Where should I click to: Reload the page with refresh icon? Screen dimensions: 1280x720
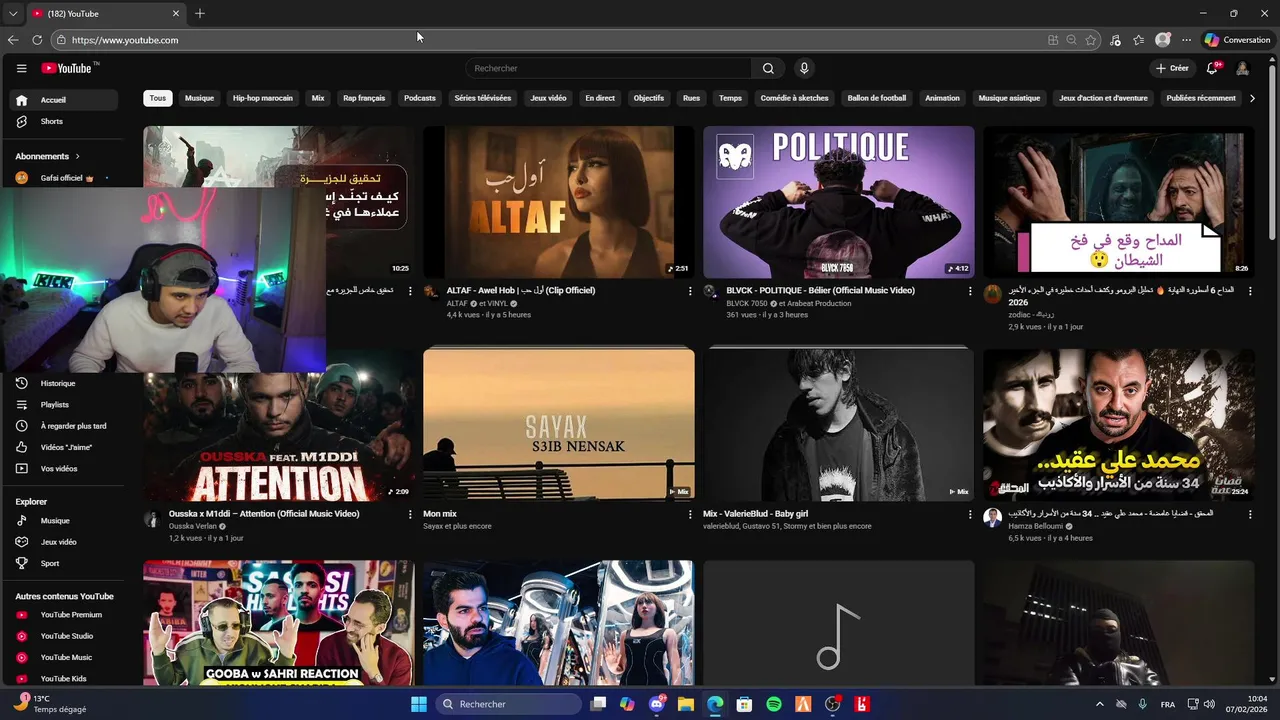point(37,40)
